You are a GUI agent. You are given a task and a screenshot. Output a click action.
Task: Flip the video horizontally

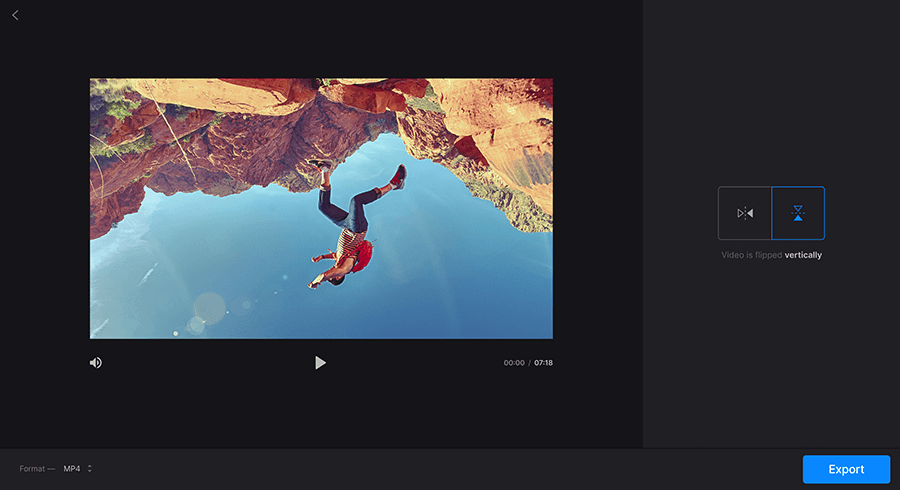click(x=744, y=213)
